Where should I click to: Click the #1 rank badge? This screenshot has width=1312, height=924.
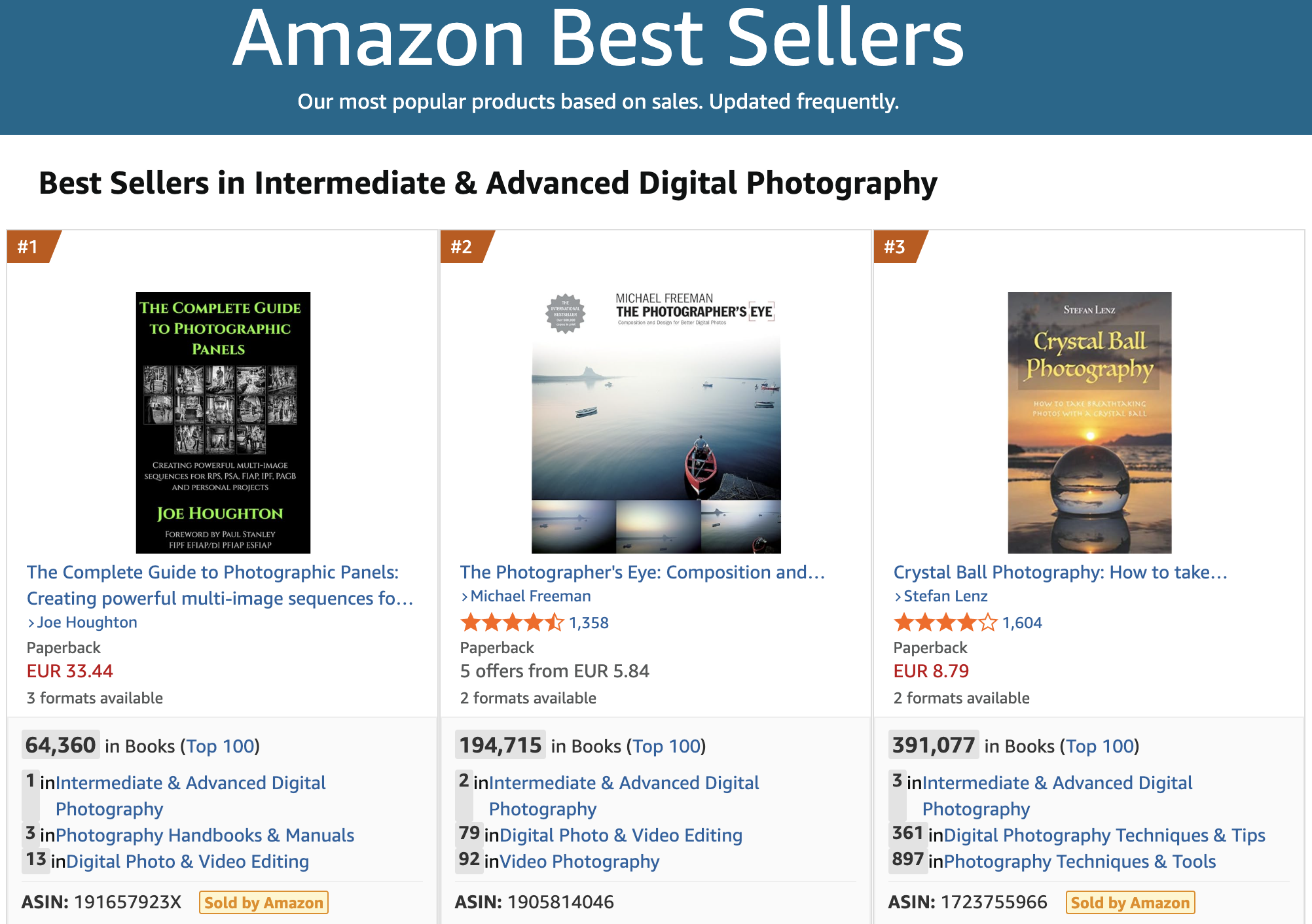[31, 247]
